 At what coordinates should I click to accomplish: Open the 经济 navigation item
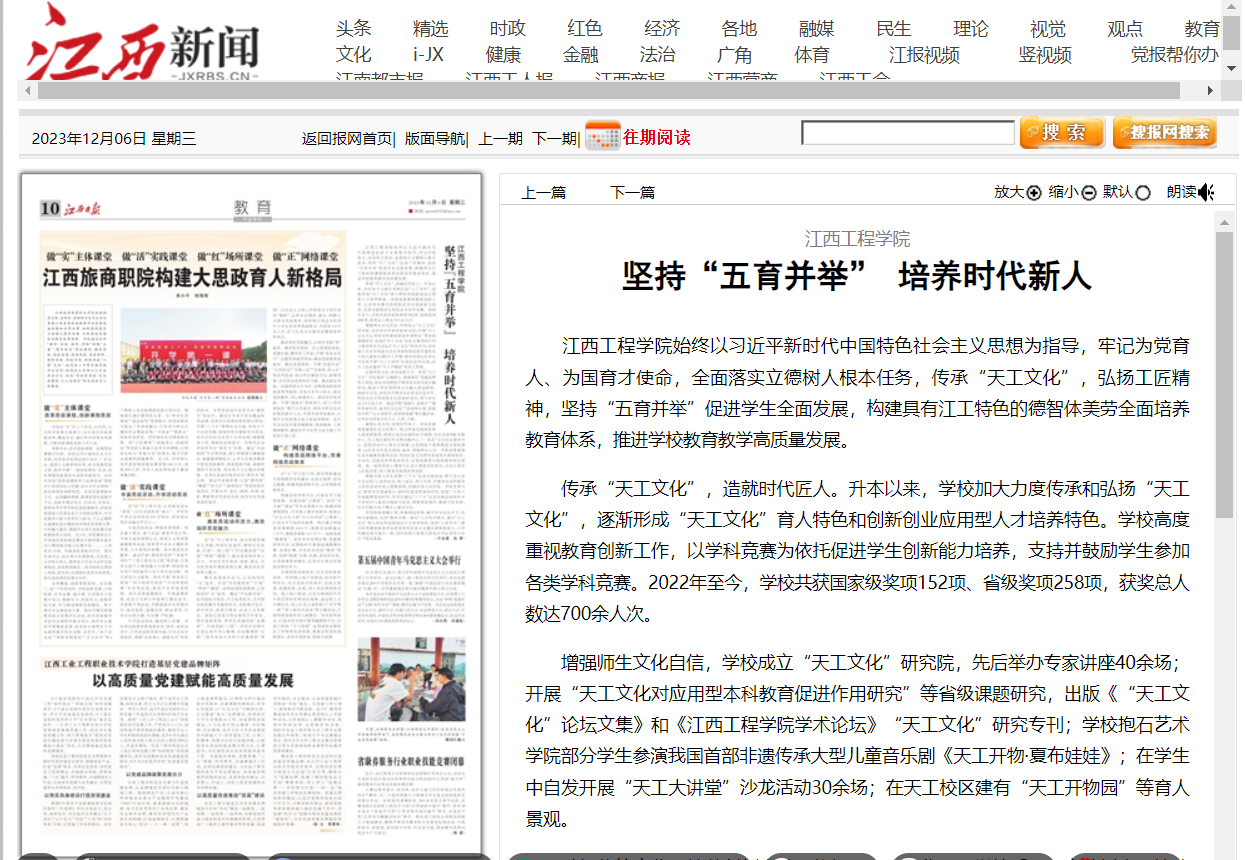pyautogui.click(x=662, y=29)
